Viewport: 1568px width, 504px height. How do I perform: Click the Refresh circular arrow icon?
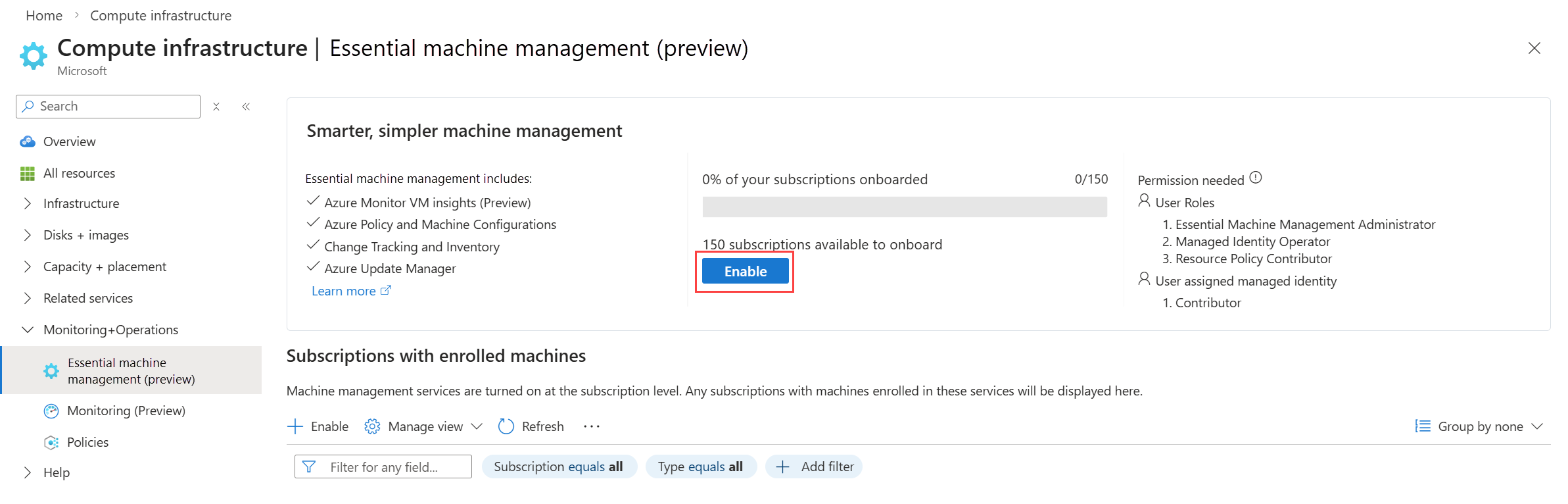click(x=506, y=426)
